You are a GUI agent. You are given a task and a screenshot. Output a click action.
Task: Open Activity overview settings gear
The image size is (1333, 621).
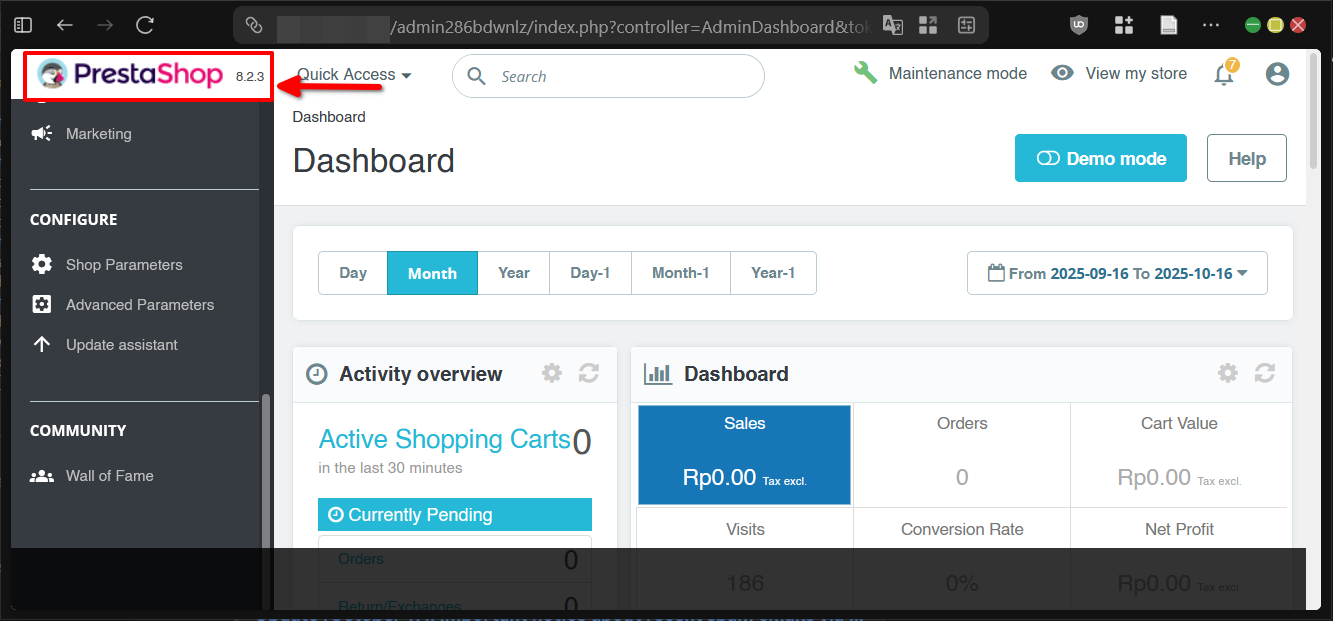pyautogui.click(x=551, y=373)
